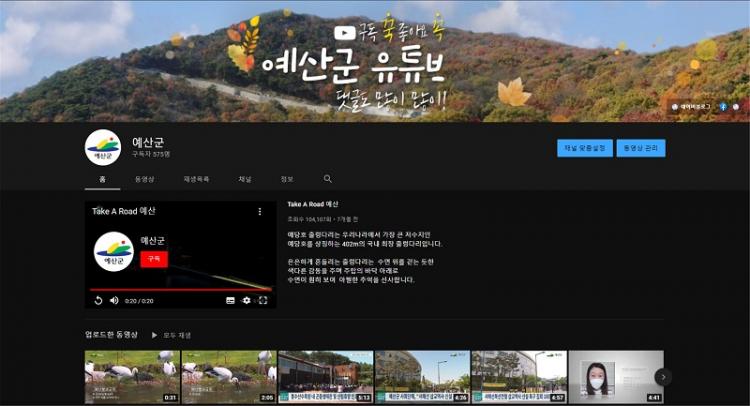750x406 pixels.
Task: Click the channel search magnifier icon
Action: [327, 179]
